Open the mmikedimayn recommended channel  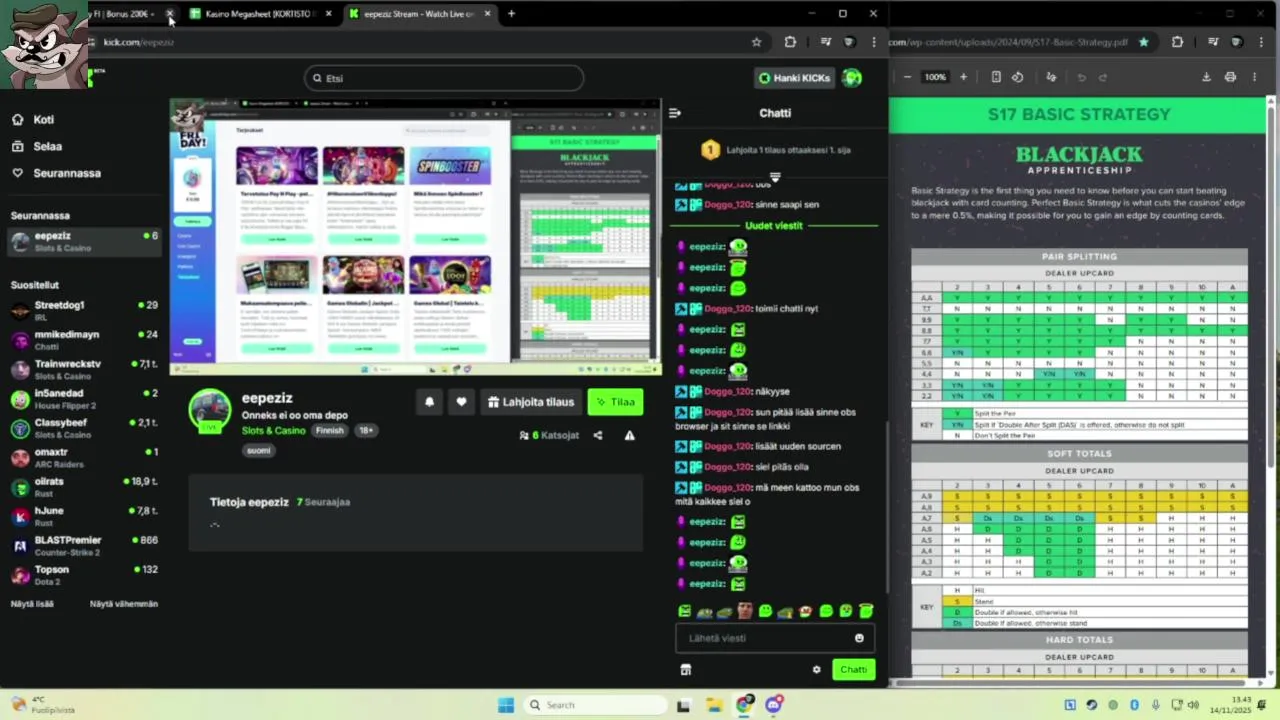pos(84,340)
